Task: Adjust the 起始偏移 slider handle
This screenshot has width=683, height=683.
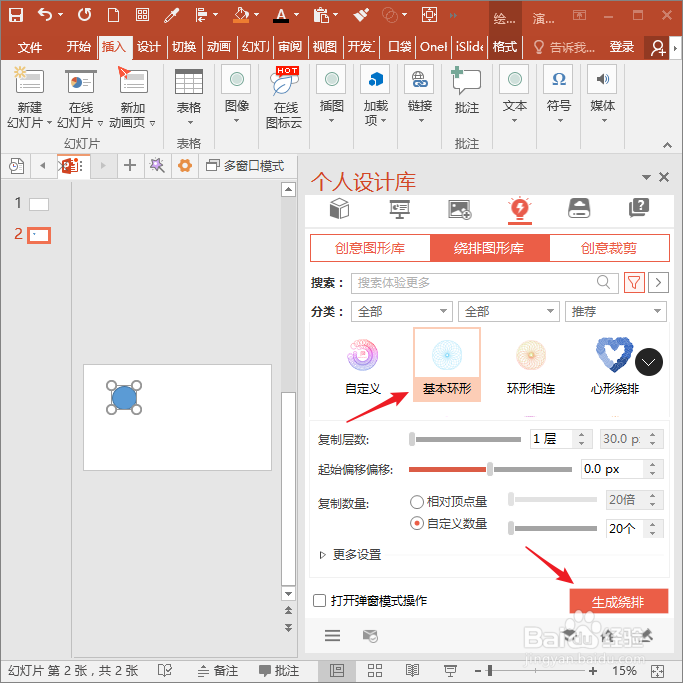Action: pyautogui.click(x=490, y=469)
